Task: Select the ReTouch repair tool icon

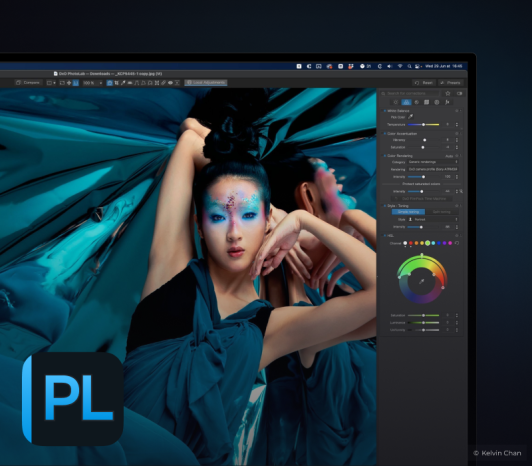Action: (164, 82)
